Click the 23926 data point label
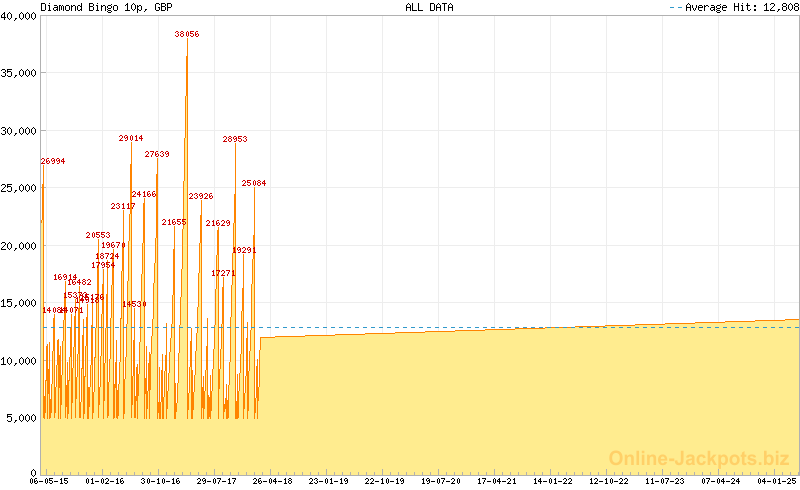The height and width of the screenshot is (490, 800). pyautogui.click(x=201, y=196)
